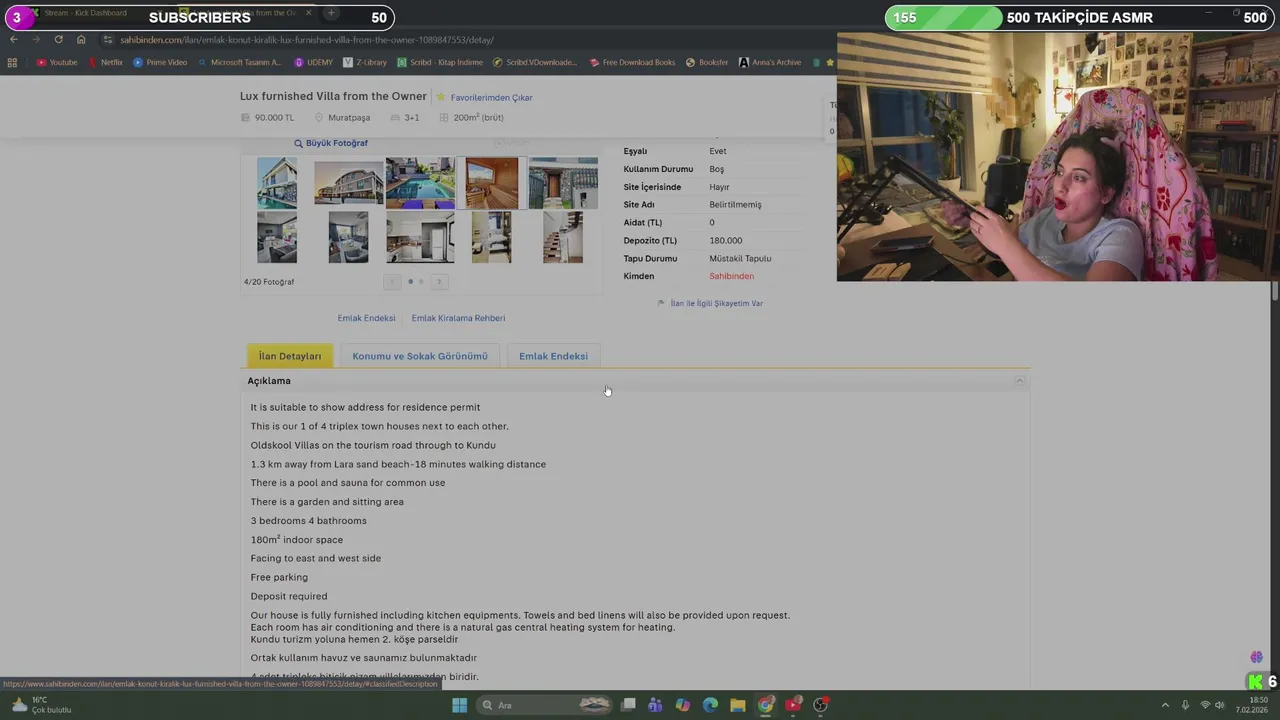Reload the sahibinden page
This screenshot has width=1280, height=720.
(58, 39)
